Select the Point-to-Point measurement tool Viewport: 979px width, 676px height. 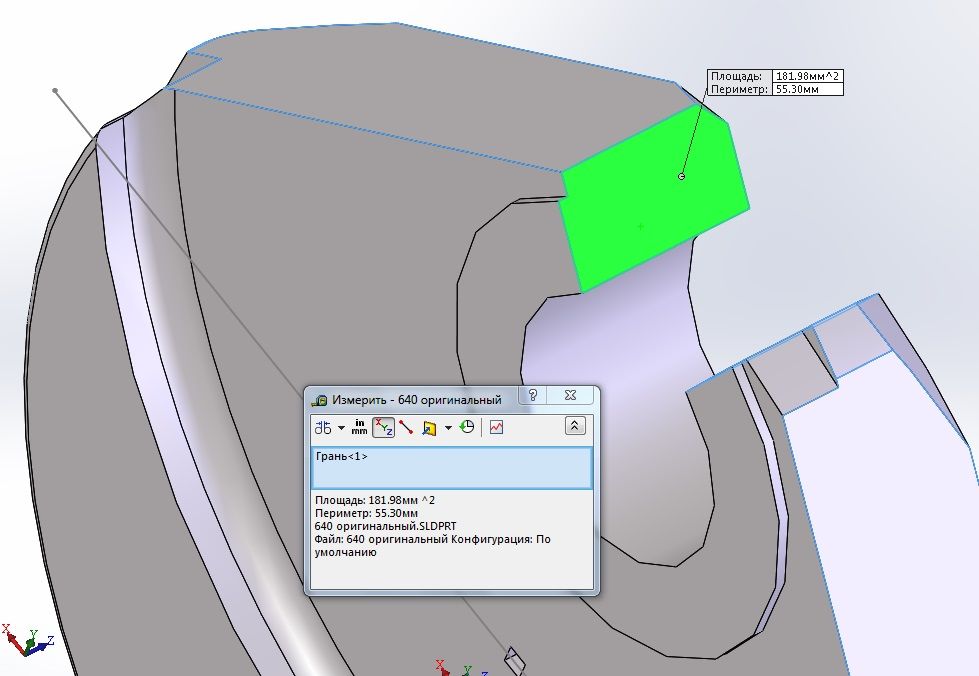pyautogui.click(x=406, y=428)
